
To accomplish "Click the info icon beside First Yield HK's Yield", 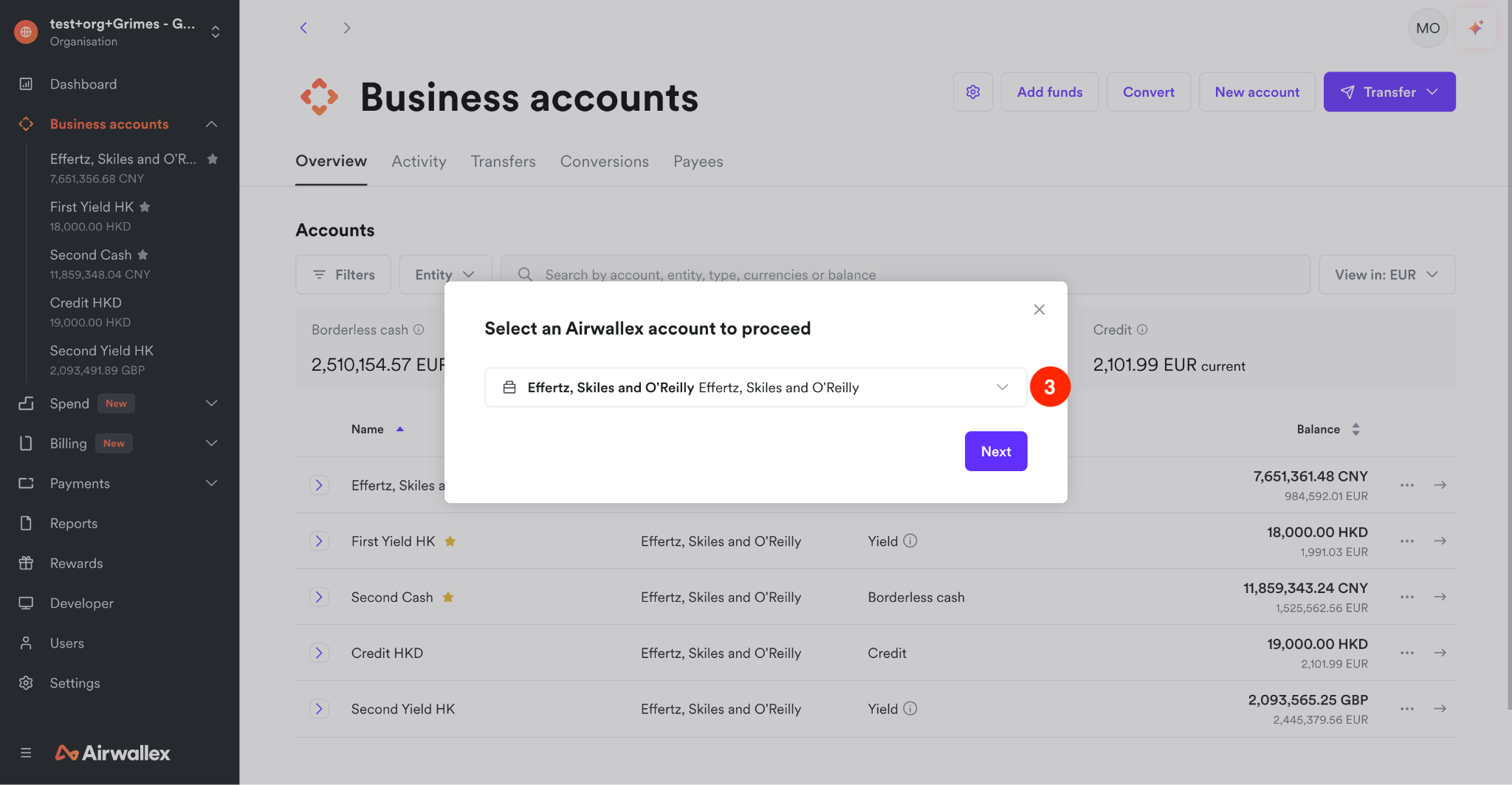I will [910, 541].
